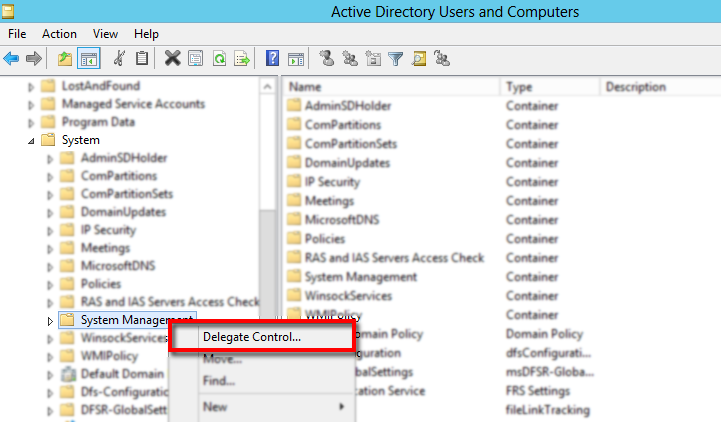This screenshot has width=721, height=422.
Task: Click the Refresh toolbar icon
Action: [x=219, y=59]
